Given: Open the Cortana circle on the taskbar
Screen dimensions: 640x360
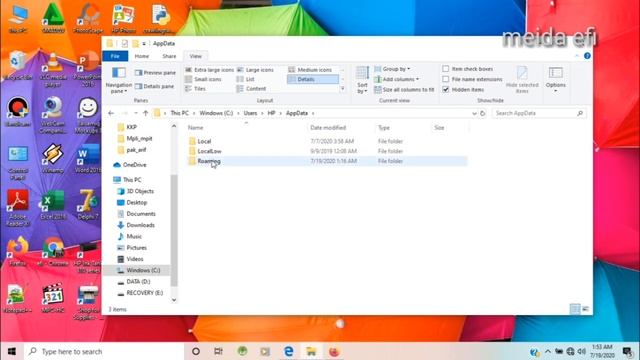Looking at the screenshot, I should tap(196, 351).
